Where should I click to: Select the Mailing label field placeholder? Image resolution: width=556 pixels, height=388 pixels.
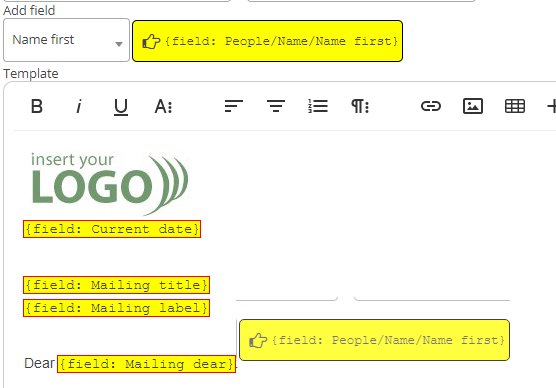pos(116,308)
